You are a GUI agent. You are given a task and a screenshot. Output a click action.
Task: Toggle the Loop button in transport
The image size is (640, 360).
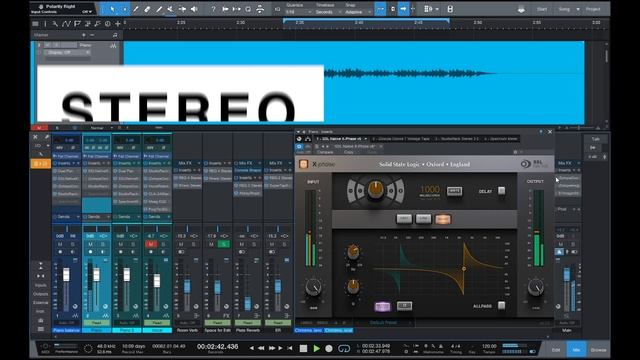[x=344, y=349]
